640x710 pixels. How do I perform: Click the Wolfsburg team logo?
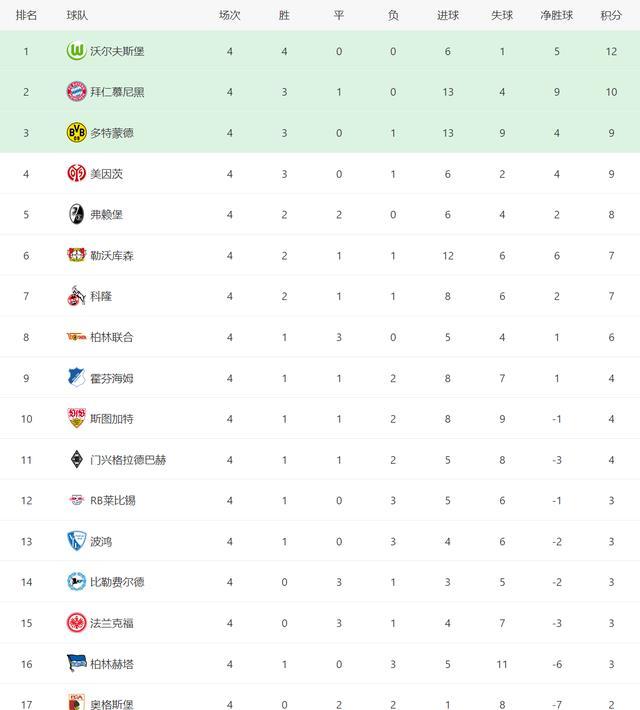coord(76,51)
